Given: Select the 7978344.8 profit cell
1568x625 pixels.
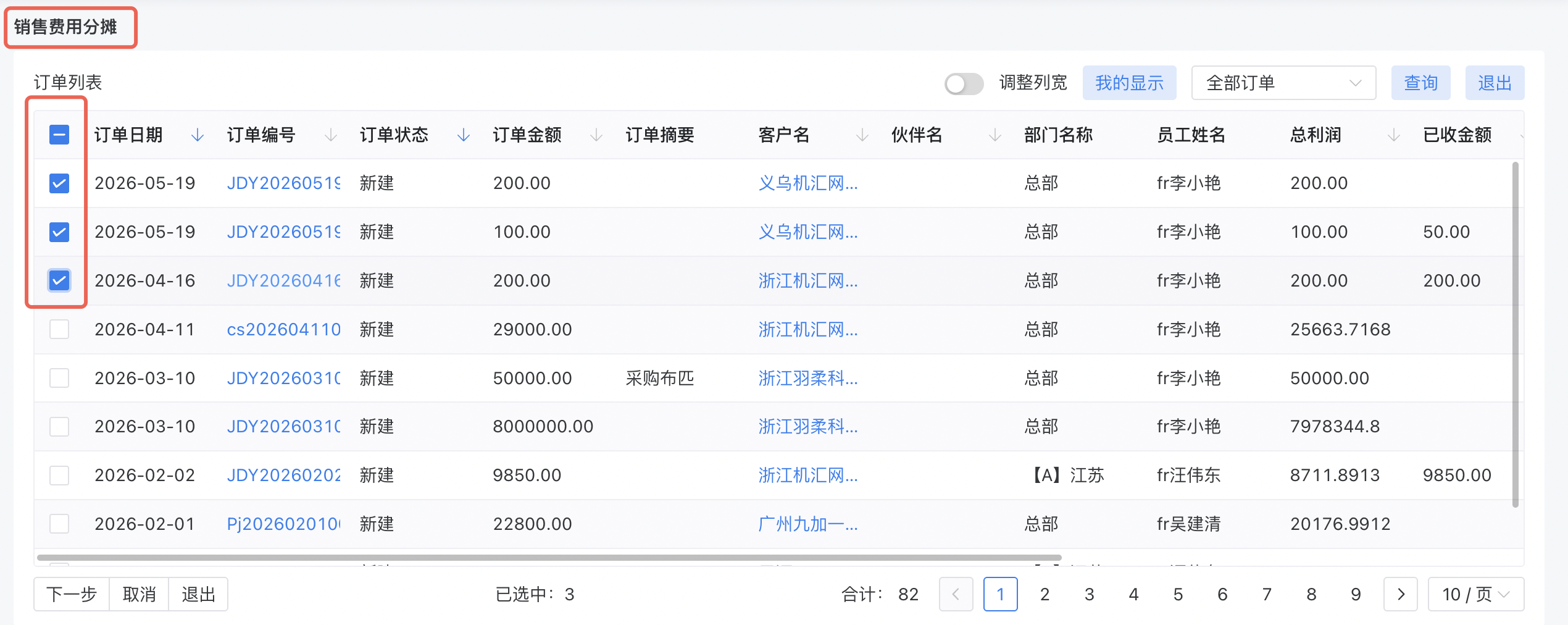Looking at the screenshot, I should [x=1335, y=426].
